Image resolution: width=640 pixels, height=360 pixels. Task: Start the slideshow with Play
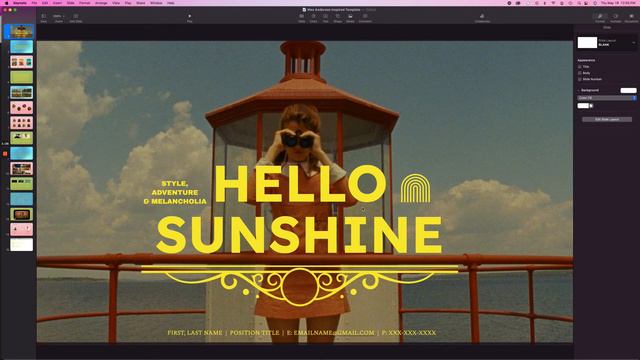point(189,18)
